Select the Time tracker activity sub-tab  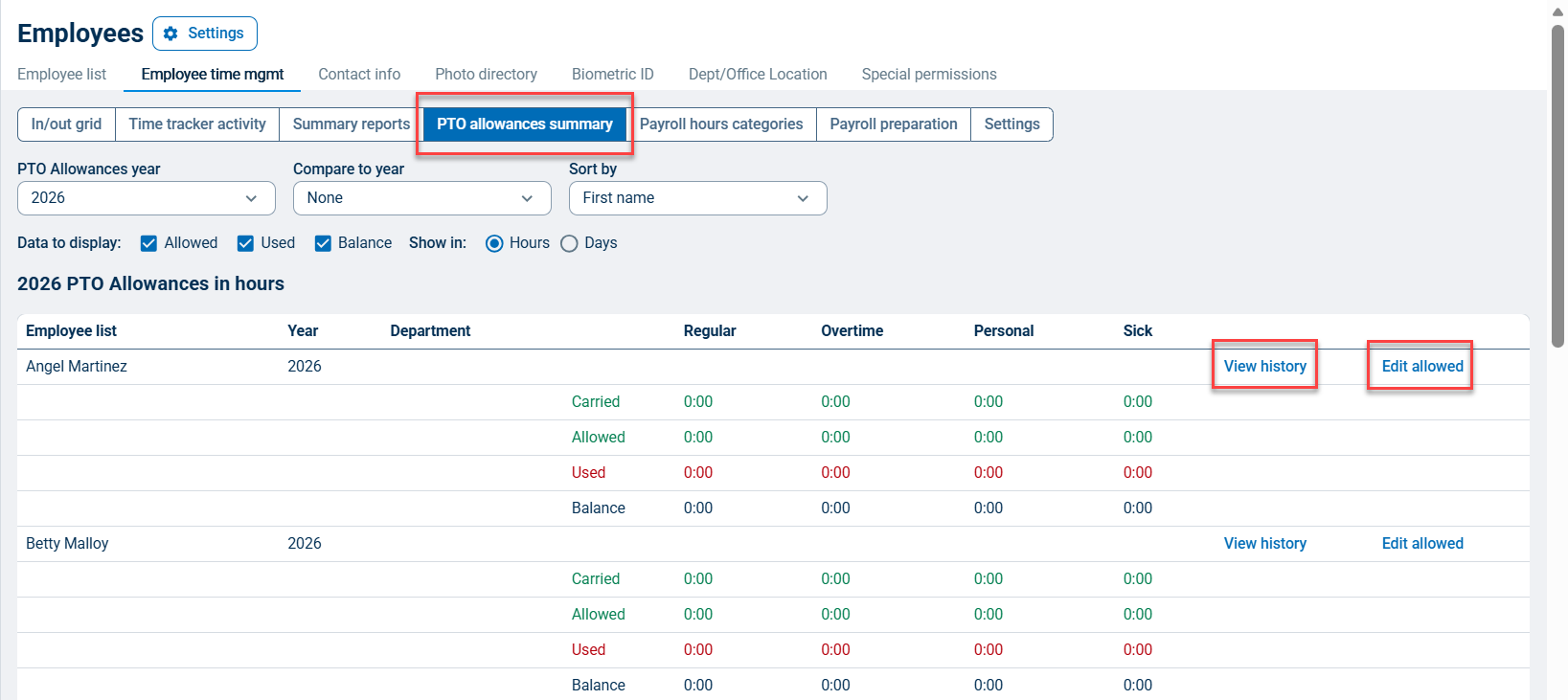pyautogui.click(x=197, y=124)
